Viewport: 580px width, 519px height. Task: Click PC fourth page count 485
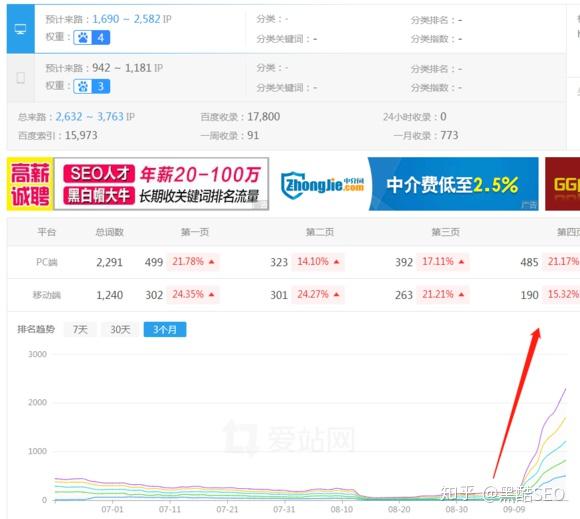click(529, 262)
